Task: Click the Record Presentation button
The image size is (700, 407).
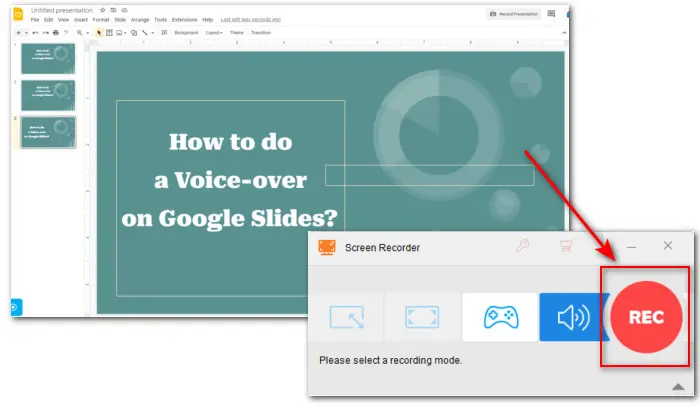Action: point(513,14)
